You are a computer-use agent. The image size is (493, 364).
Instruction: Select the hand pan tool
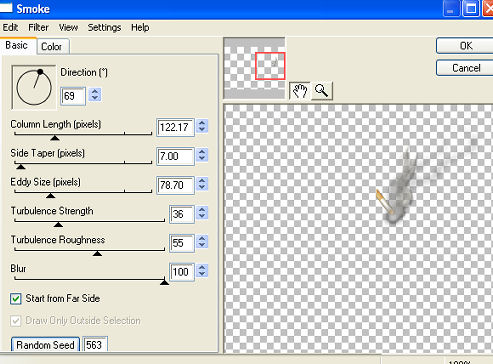pyautogui.click(x=299, y=91)
